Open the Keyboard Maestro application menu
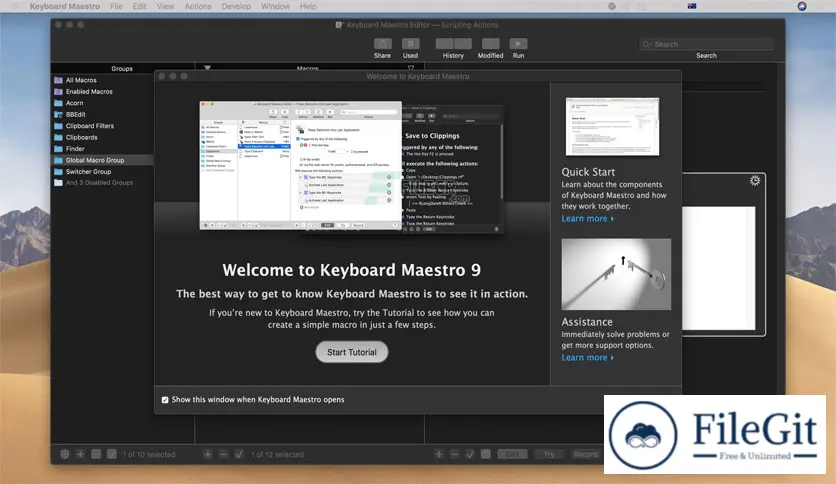 point(65,6)
